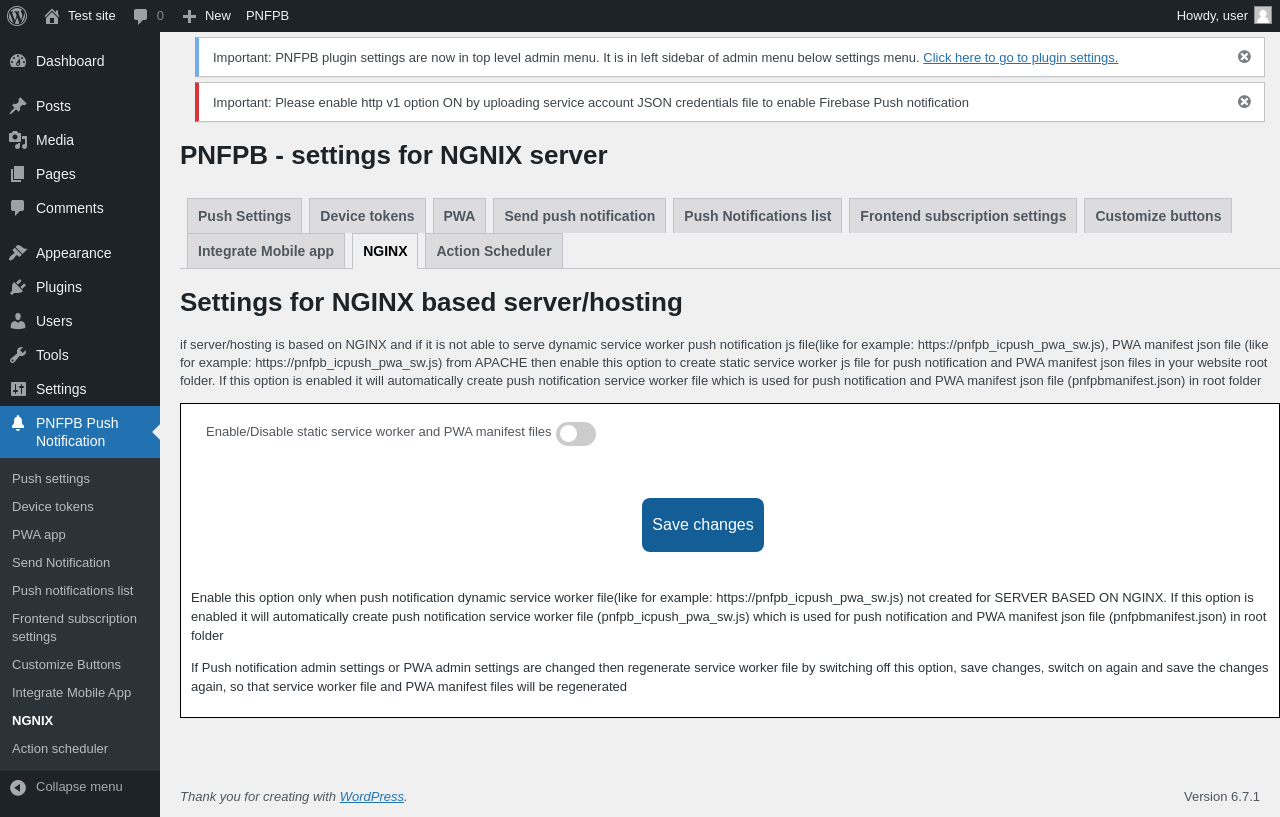Image resolution: width=1280 pixels, height=817 pixels.
Task: Switch to the Device tokens tab
Action: point(367,216)
